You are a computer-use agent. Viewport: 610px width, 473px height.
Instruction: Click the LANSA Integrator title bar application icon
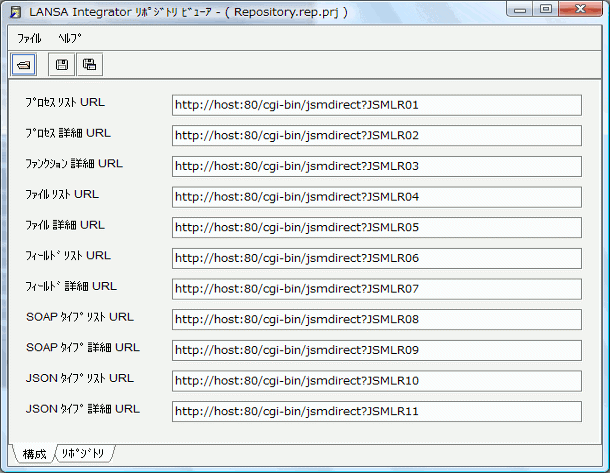point(16,12)
